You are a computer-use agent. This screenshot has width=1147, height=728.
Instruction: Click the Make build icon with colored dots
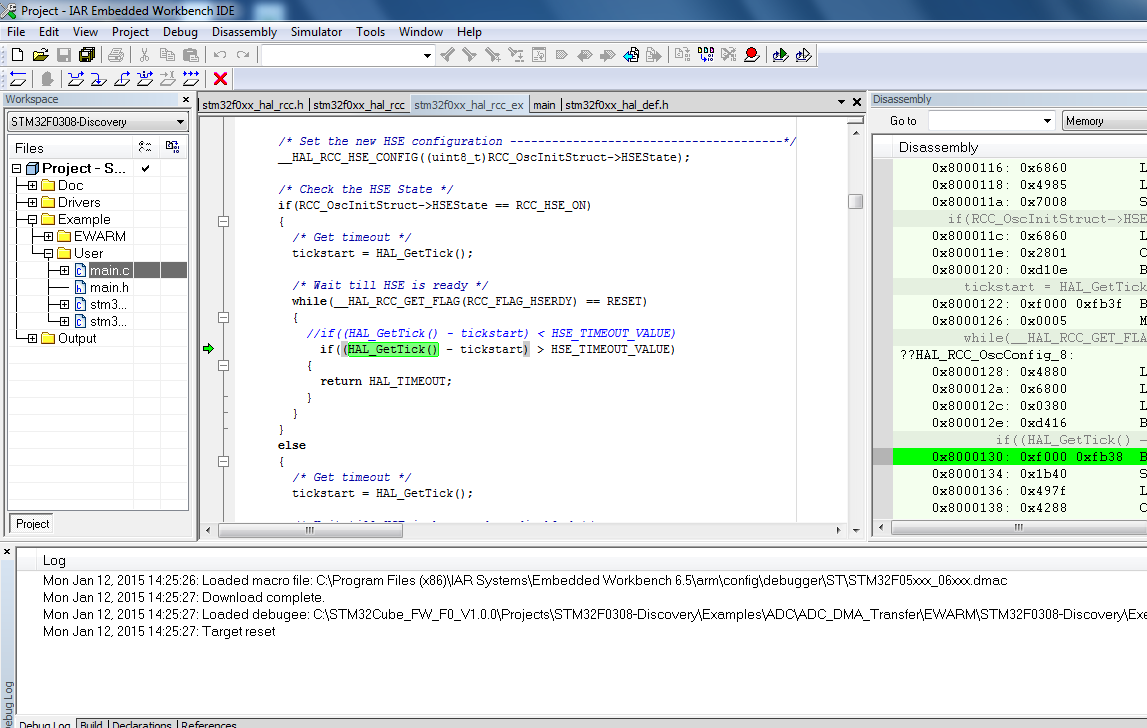[706, 55]
